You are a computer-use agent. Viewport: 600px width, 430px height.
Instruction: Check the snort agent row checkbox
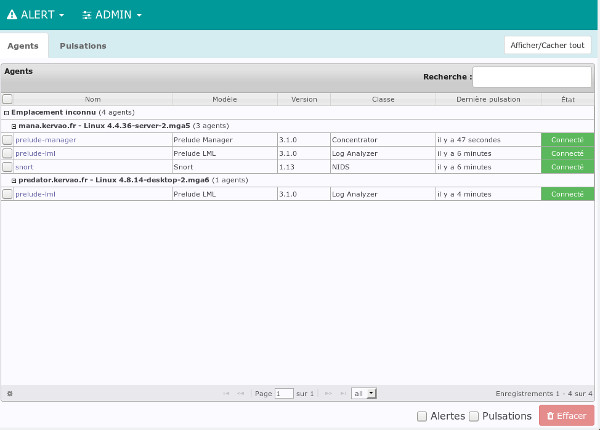(8, 167)
